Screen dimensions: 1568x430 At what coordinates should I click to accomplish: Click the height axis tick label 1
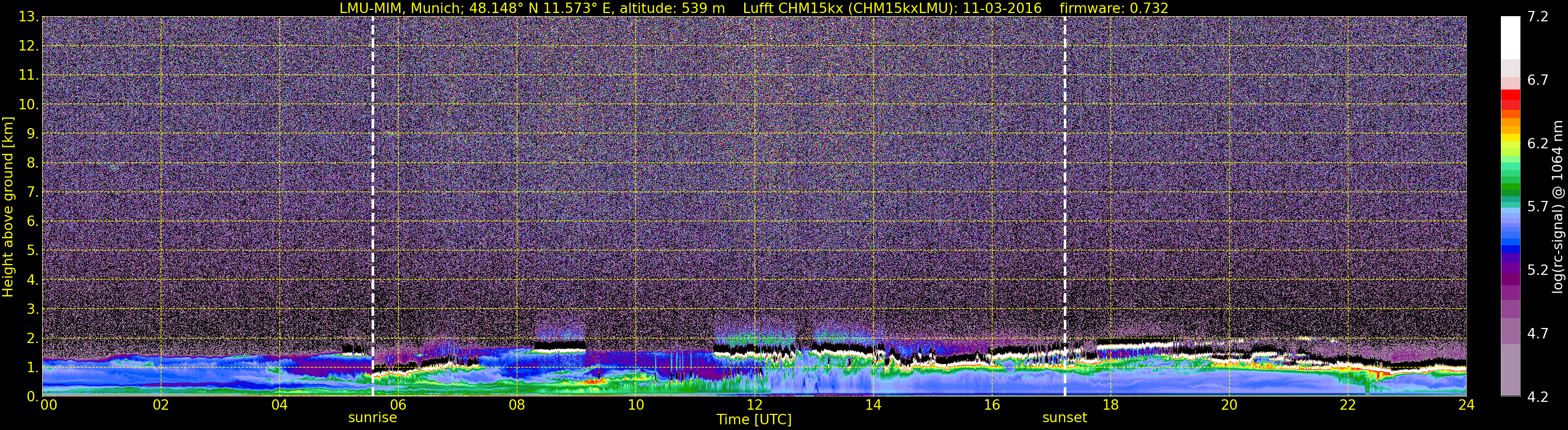pos(32,368)
